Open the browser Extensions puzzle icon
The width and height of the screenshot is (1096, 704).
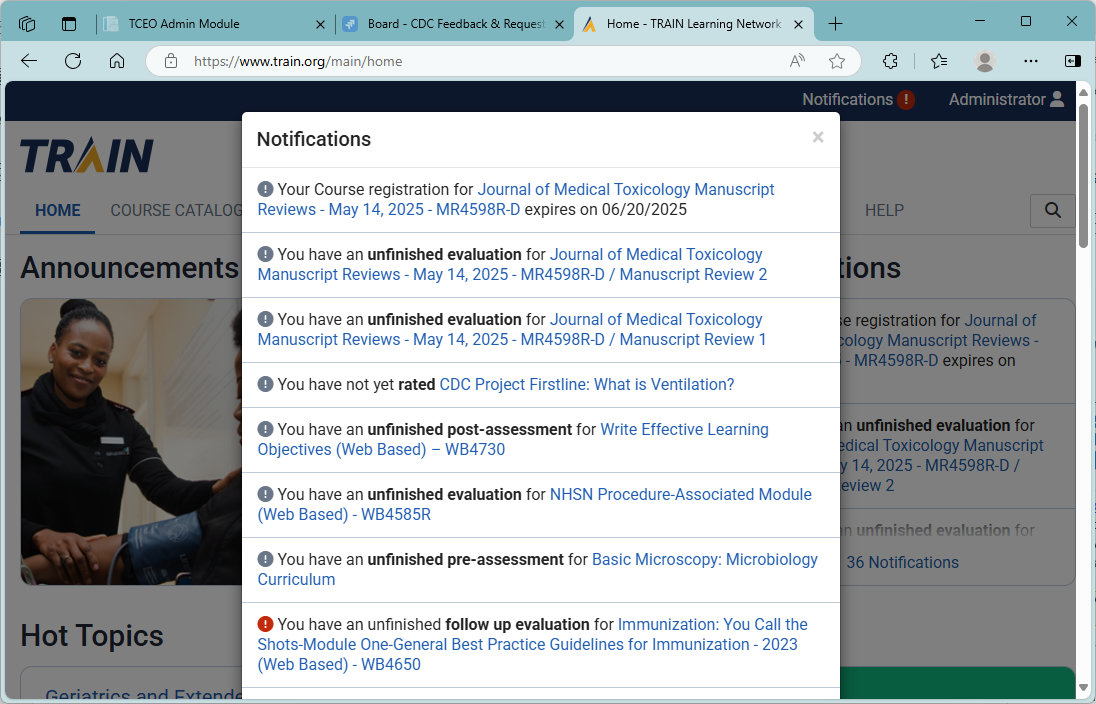tap(890, 61)
